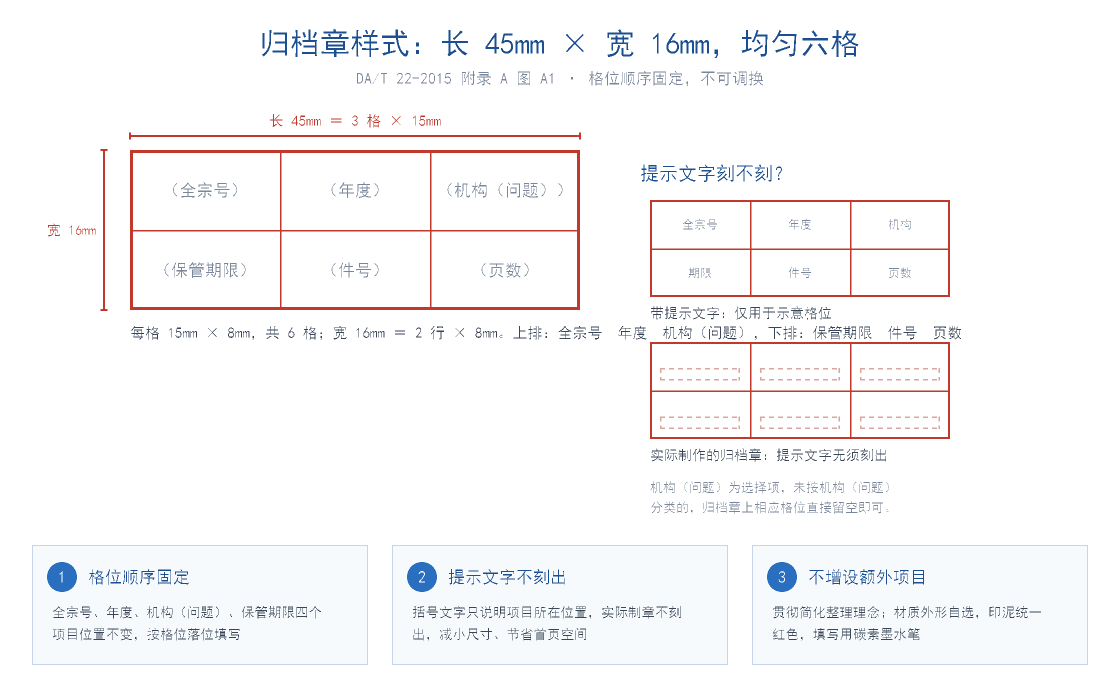This screenshot has width=1120, height=700.
Task: Click the 实际制作的归档章 caption
Action: tap(769, 455)
